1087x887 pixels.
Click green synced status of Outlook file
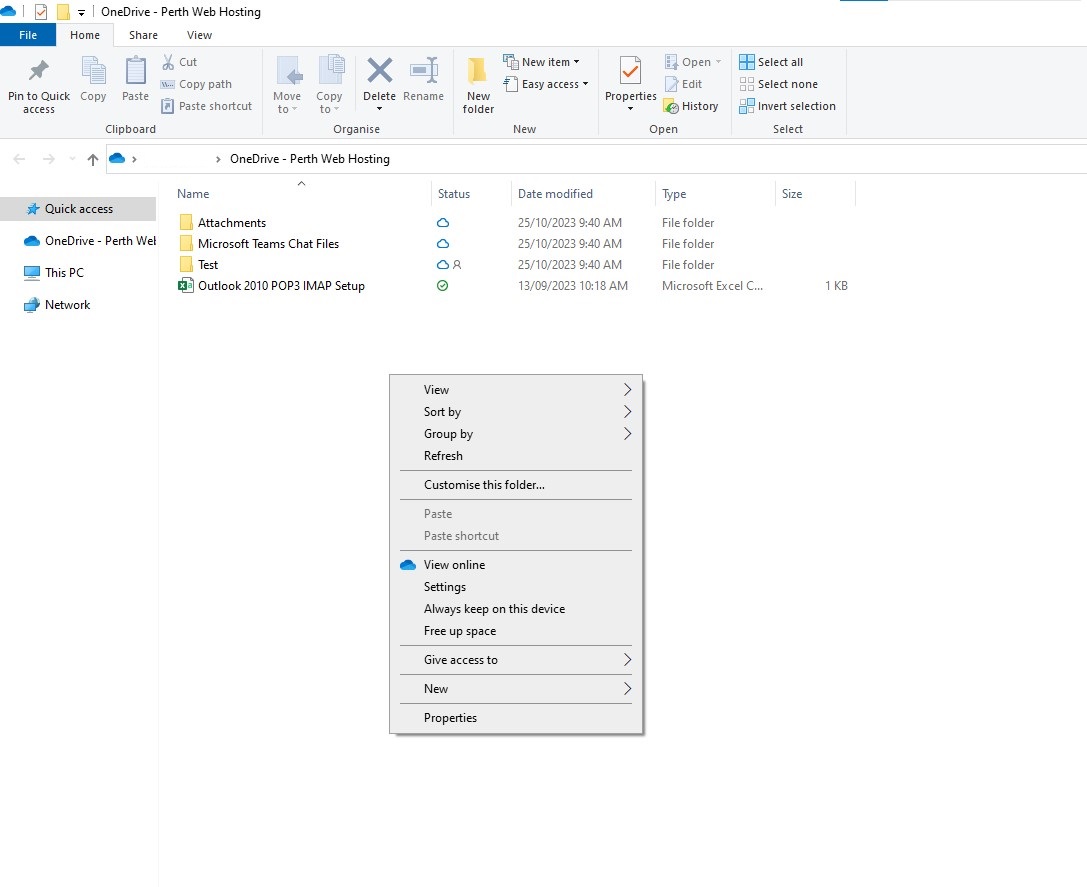point(442,286)
